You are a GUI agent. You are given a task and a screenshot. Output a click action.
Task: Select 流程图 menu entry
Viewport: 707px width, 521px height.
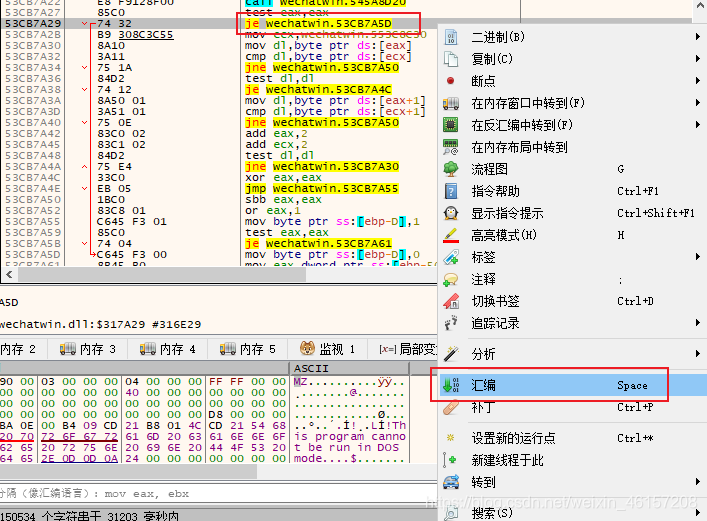[573, 169]
